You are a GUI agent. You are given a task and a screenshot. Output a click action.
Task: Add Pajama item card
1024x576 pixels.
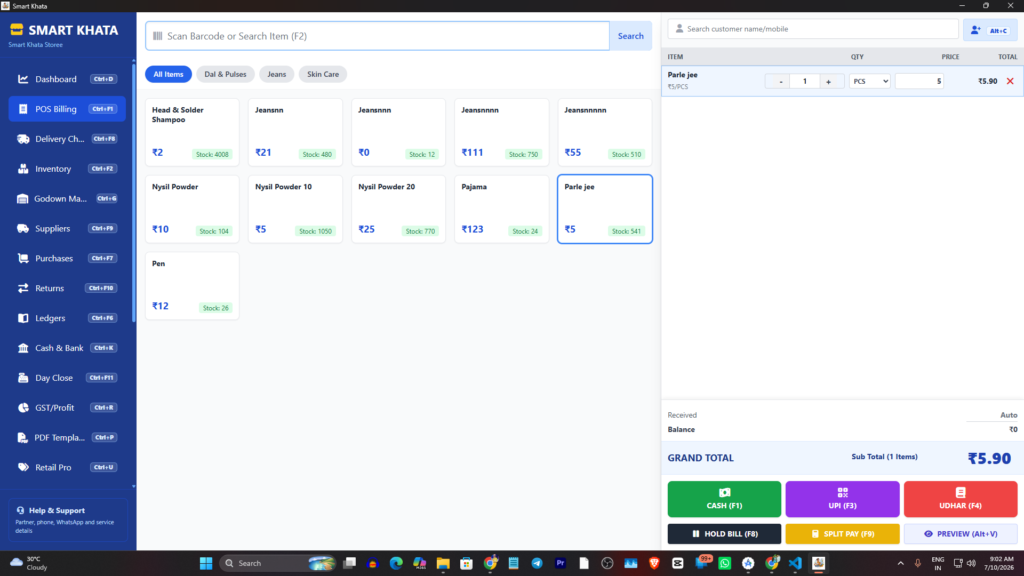pyautogui.click(x=502, y=209)
